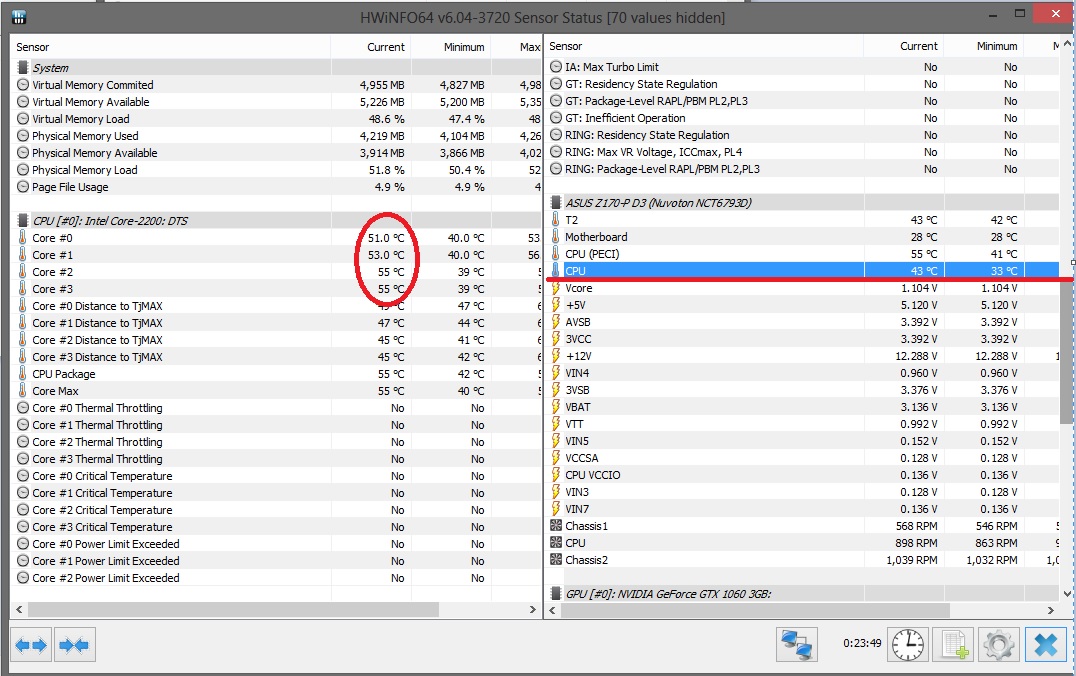Click the lightning icon beside Vcore
Viewport: 1076px width, 676px height.
coord(556,288)
